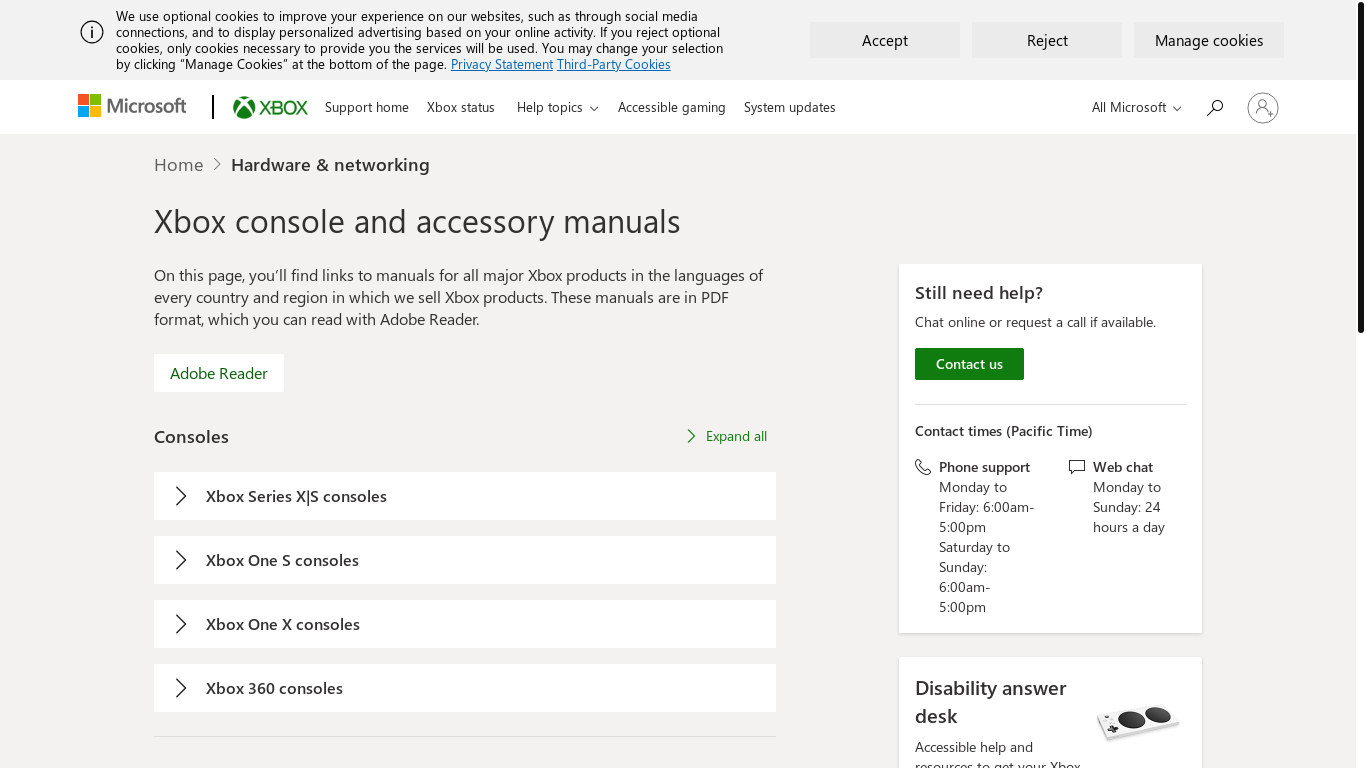Go to Xbox status in navigation
The width and height of the screenshot is (1366, 768).
pos(460,108)
